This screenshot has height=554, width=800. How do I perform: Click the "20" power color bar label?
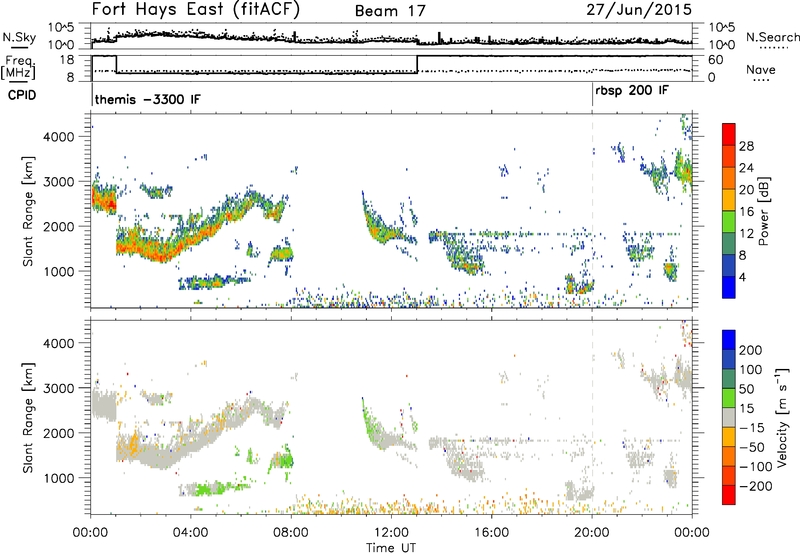tap(746, 190)
